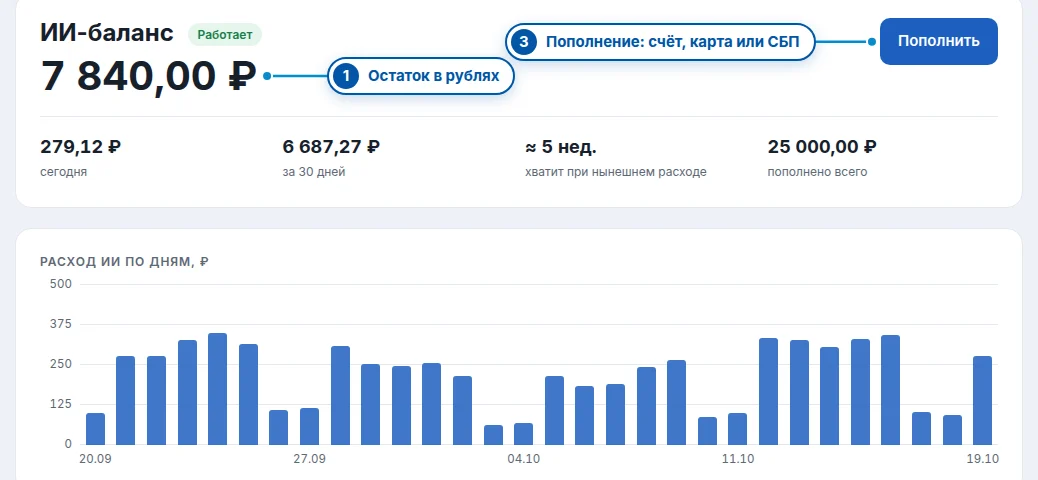This screenshot has height=480, width=1038.
Task: Click the chart bar above 20.09
Action: coord(95,429)
